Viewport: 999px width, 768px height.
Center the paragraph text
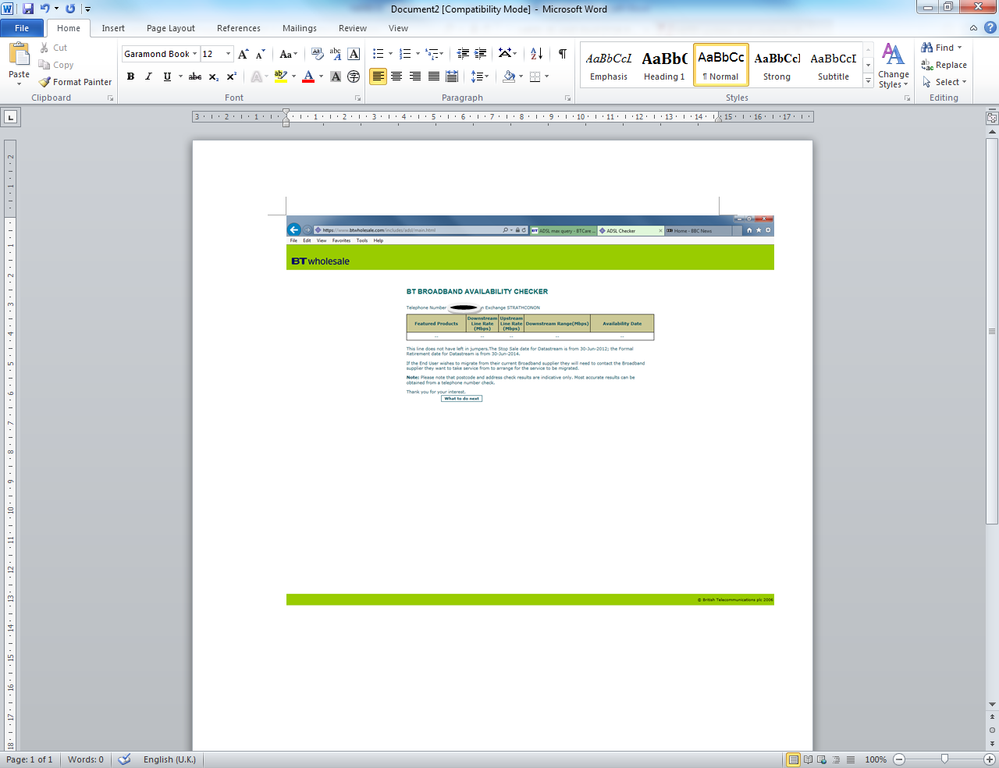[396, 76]
